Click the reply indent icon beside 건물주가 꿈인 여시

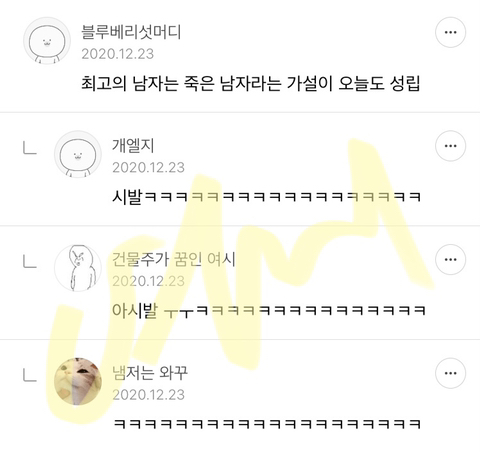click(30, 262)
